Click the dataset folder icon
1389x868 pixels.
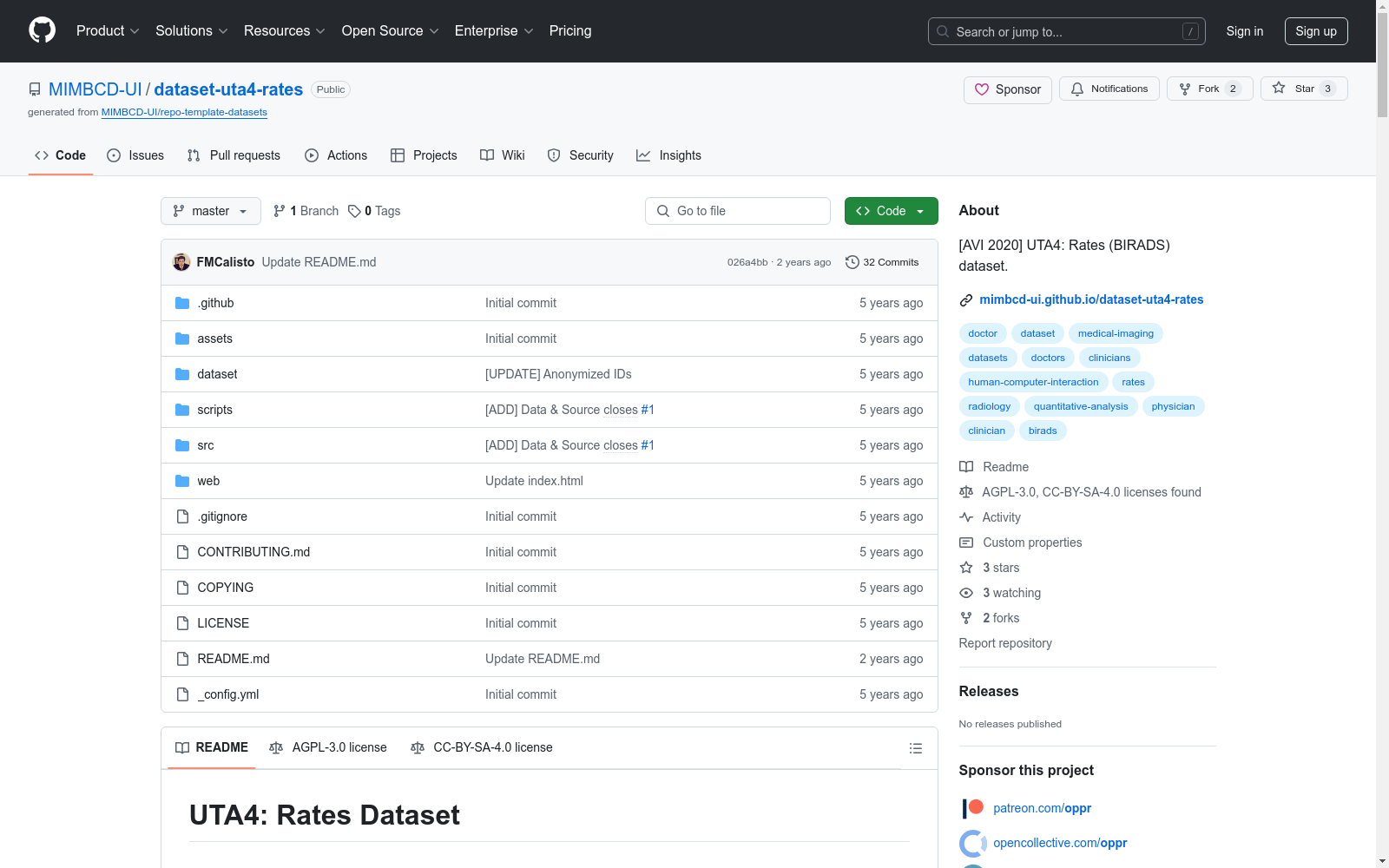[x=182, y=374]
